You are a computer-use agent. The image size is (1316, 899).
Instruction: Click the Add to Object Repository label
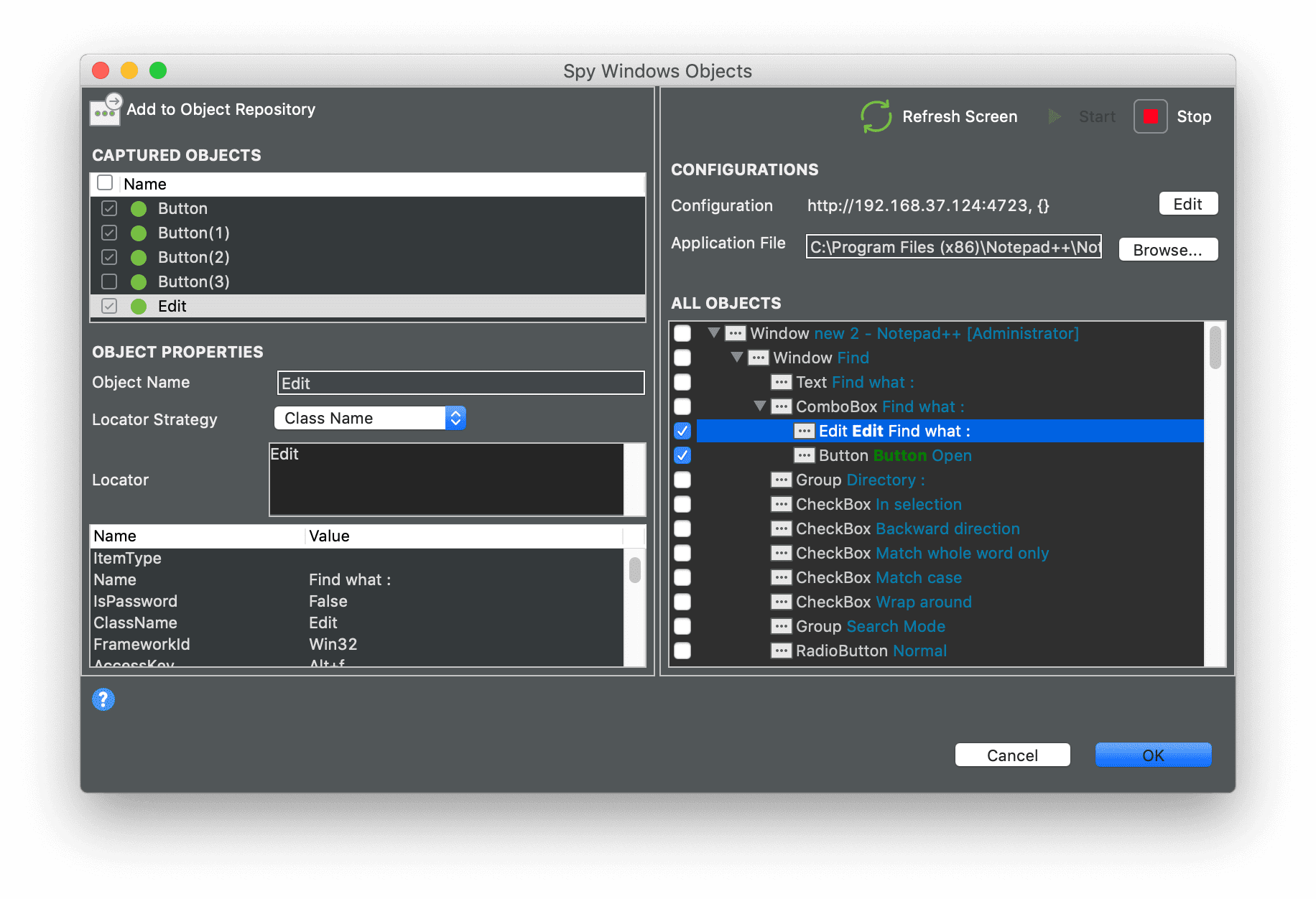tap(221, 109)
